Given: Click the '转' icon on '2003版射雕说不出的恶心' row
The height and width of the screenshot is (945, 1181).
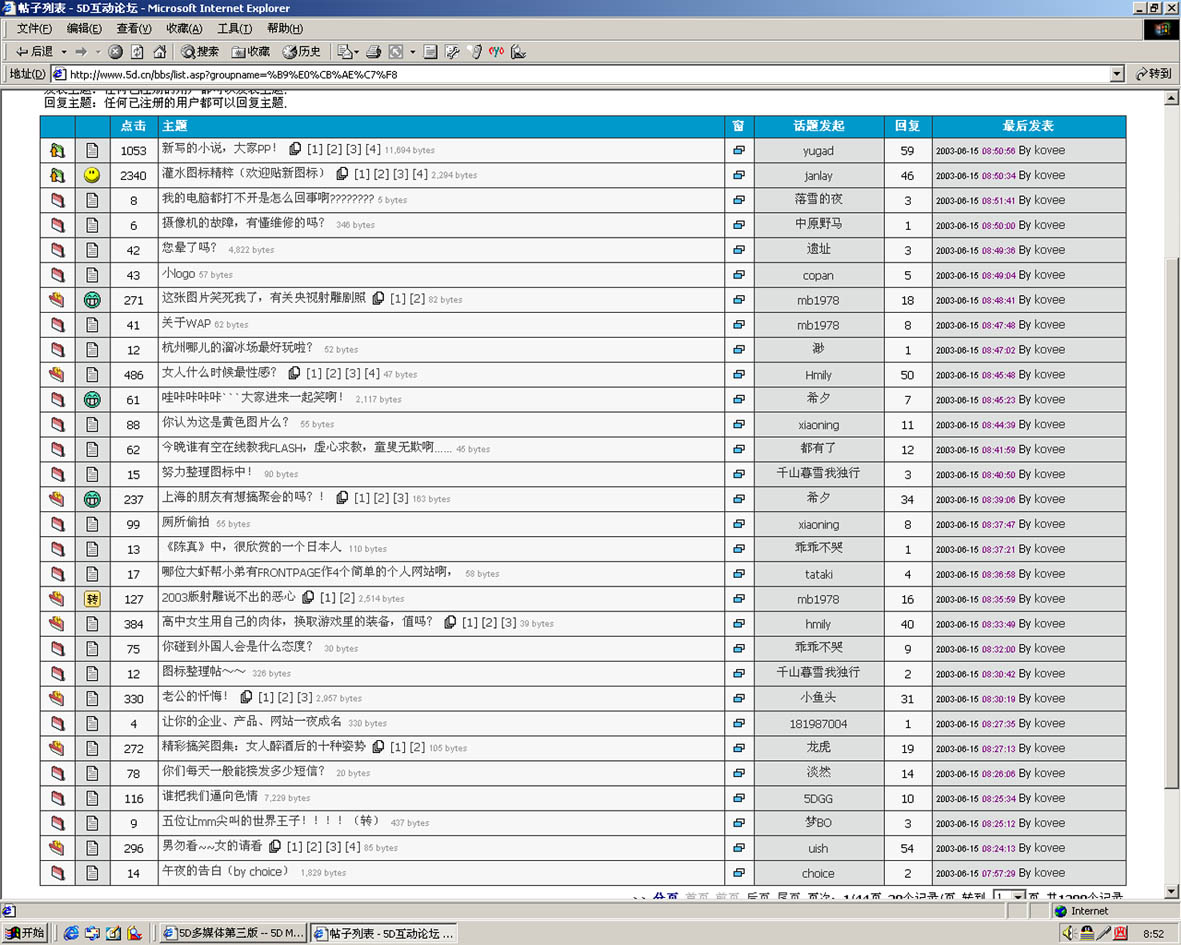Looking at the screenshot, I should click(92, 599).
